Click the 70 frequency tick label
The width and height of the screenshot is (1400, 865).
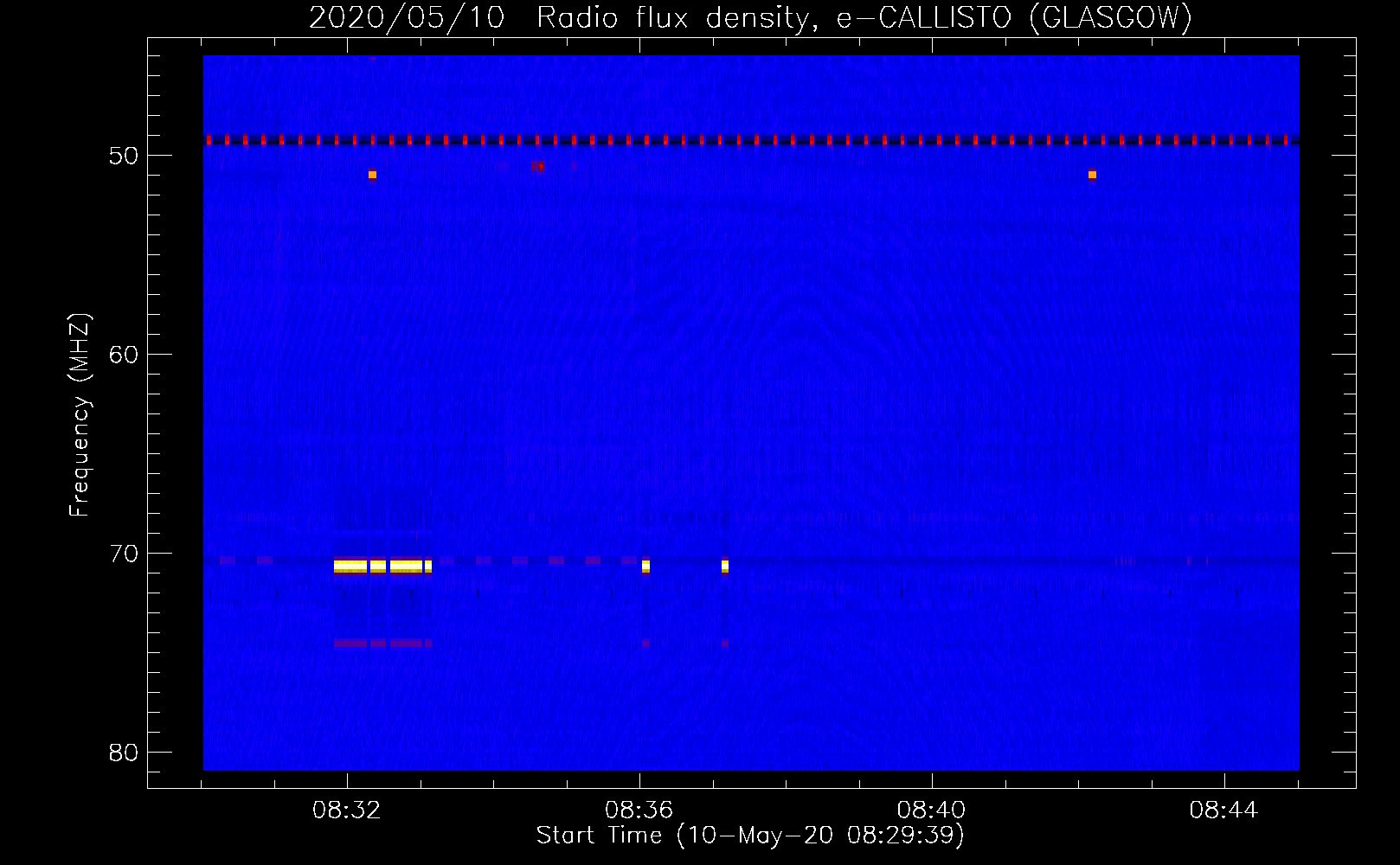pyautogui.click(x=124, y=554)
